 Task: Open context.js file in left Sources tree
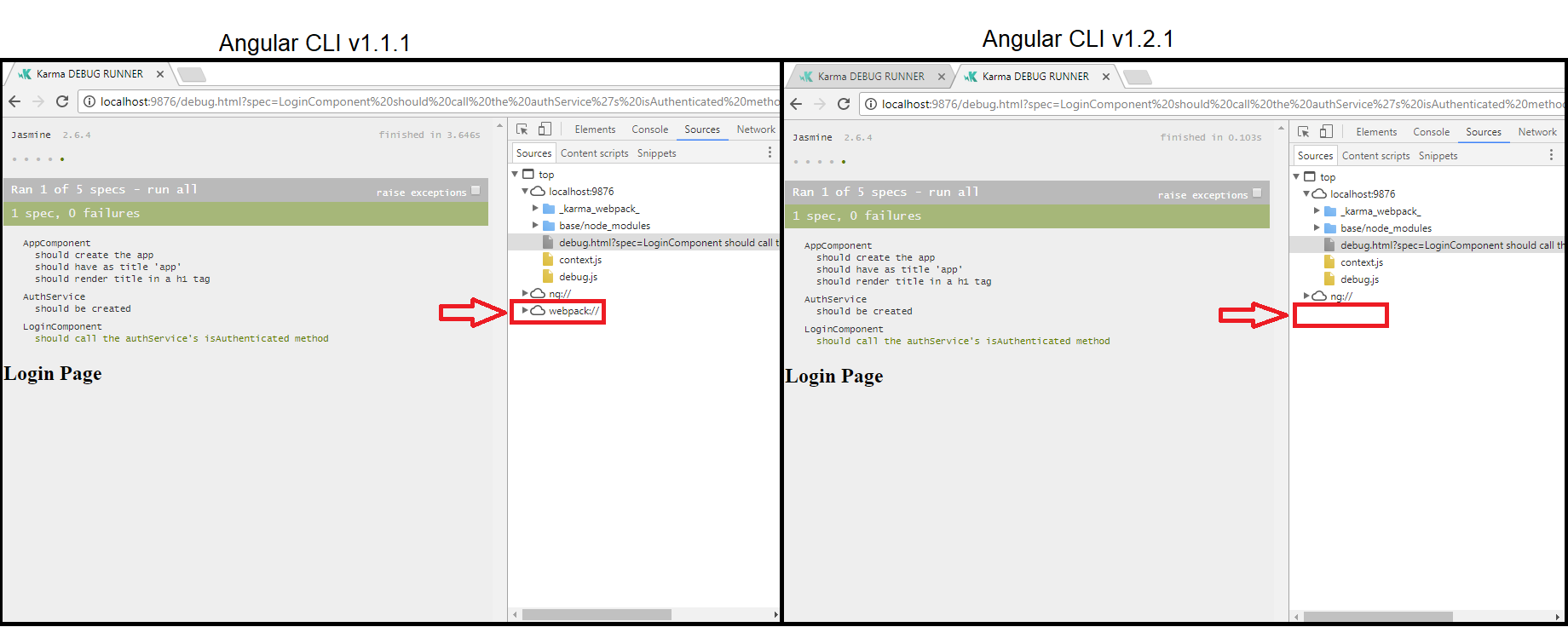(x=579, y=260)
